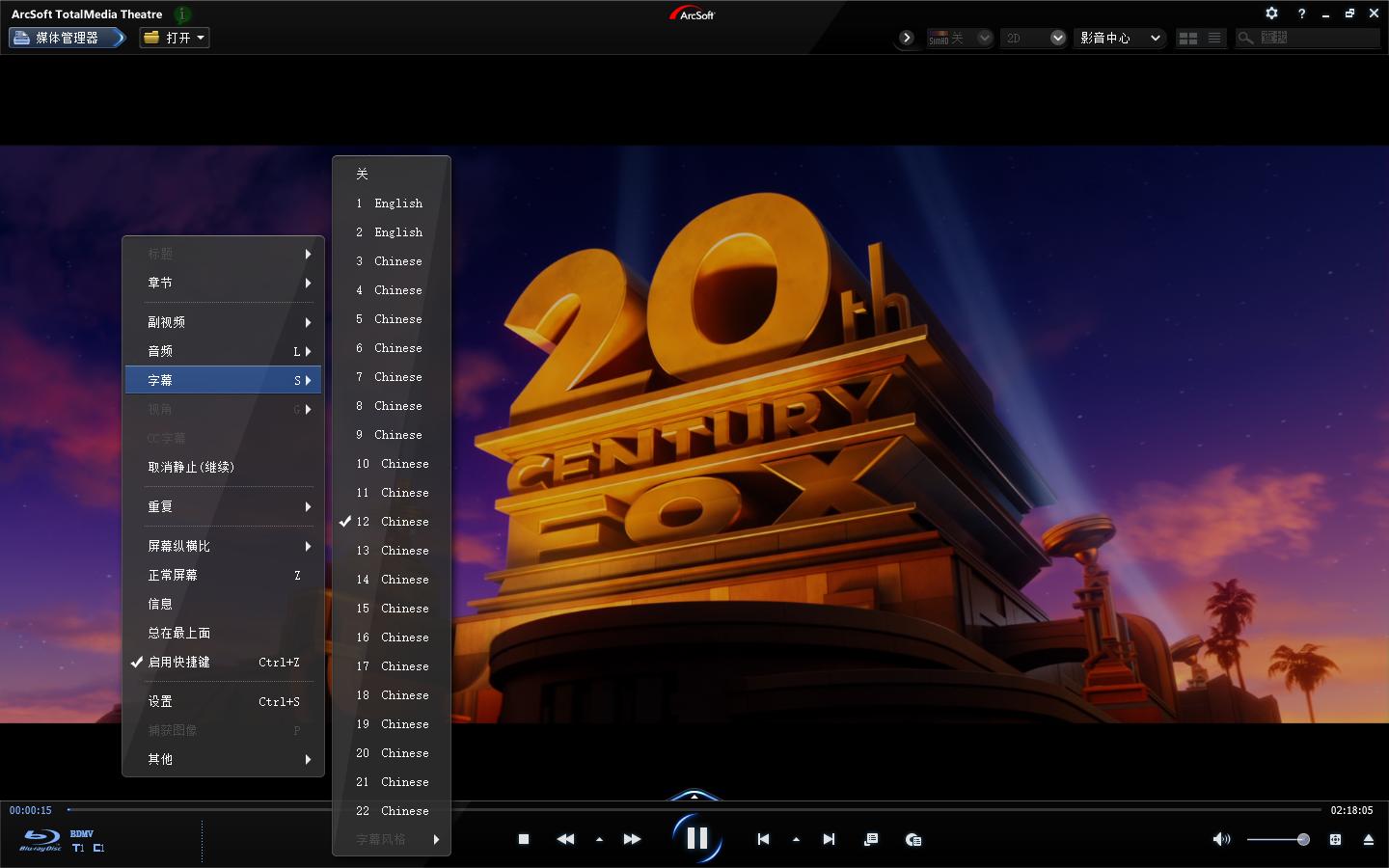Screen dimensions: 1389x868
Task: Click 取消静止(继续) menu item
Action: 224,467
